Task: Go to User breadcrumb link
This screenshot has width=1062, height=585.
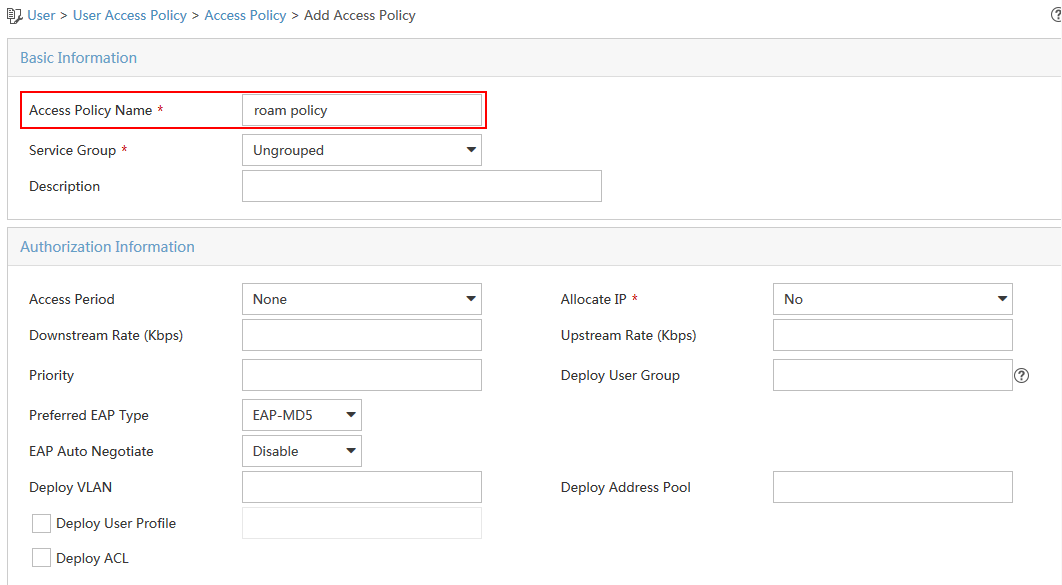Action: click(x=41, y=16)
